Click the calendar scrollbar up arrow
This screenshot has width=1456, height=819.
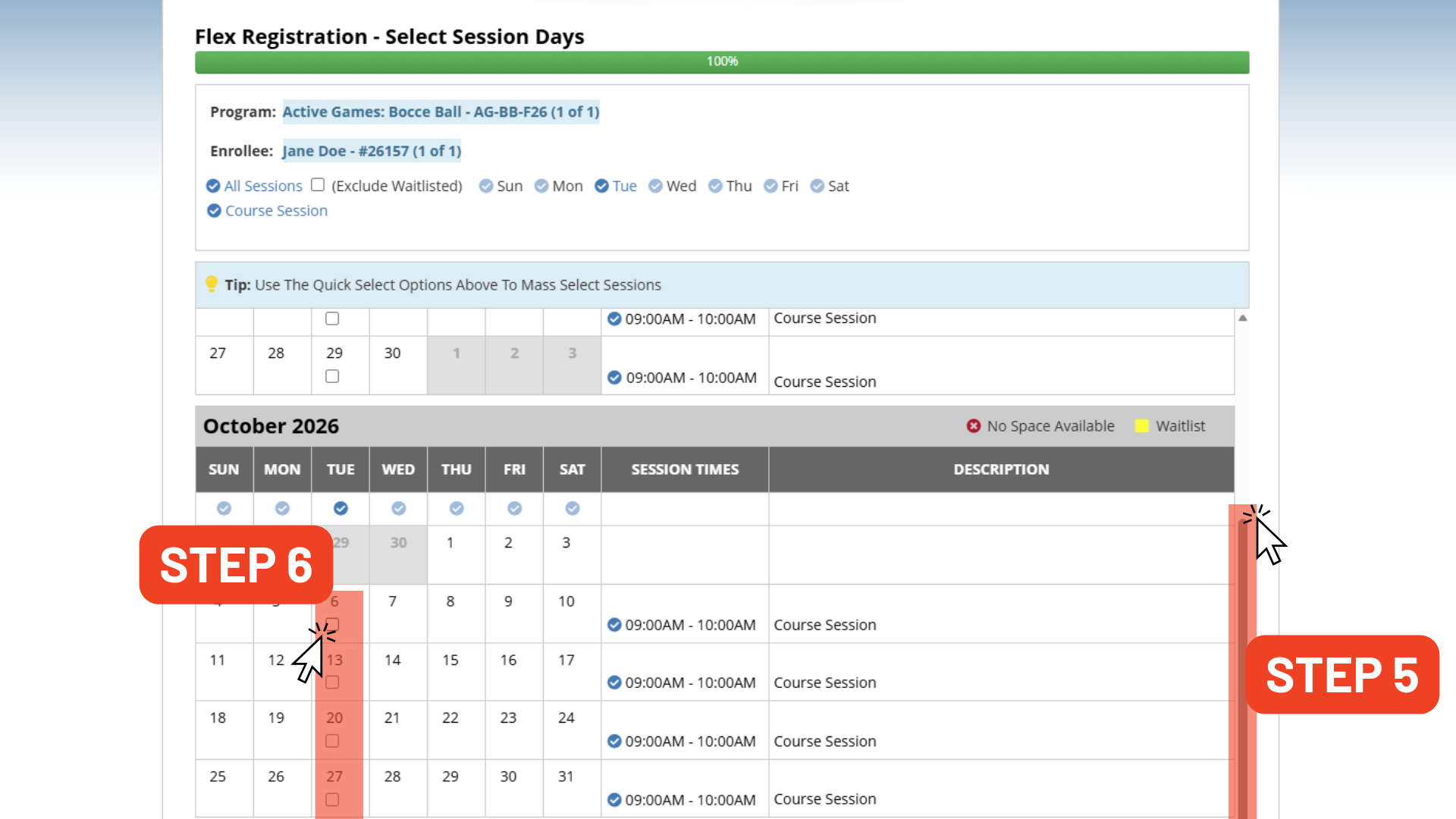(x=1242, y=318)
